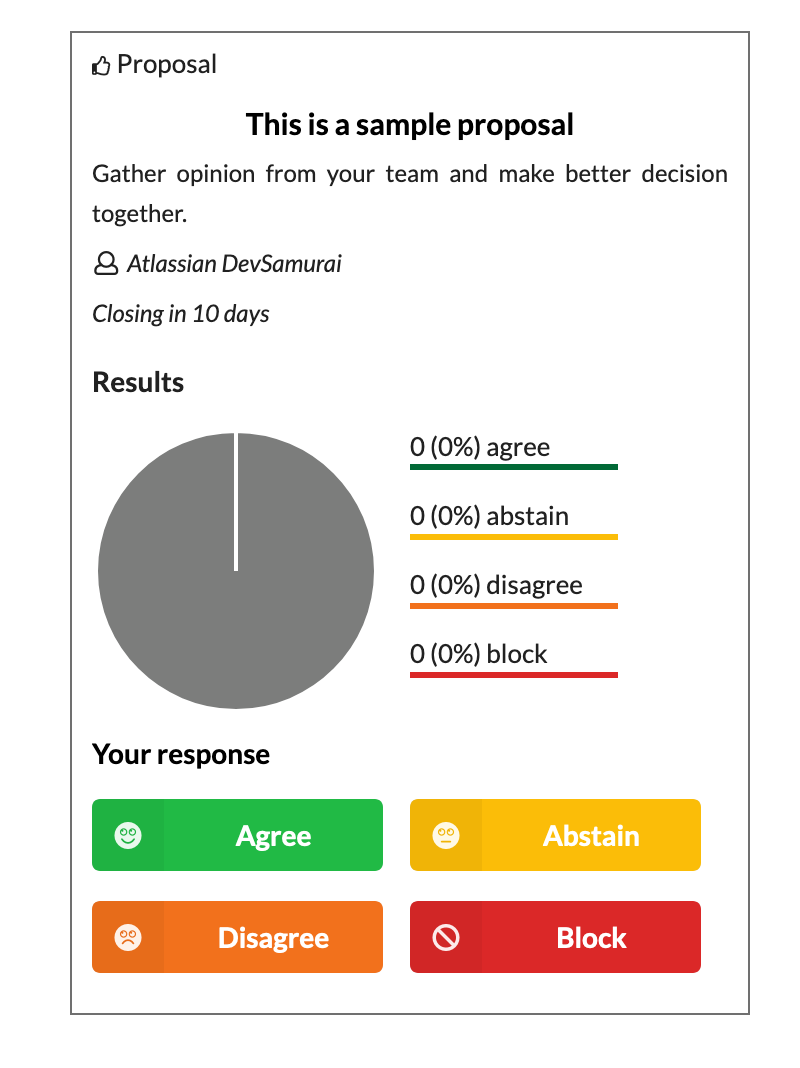The width and height of the screenshot is (800, 1068).
Task: Click the "Closing in 10 days" text
Action: (x=181, y=314)
